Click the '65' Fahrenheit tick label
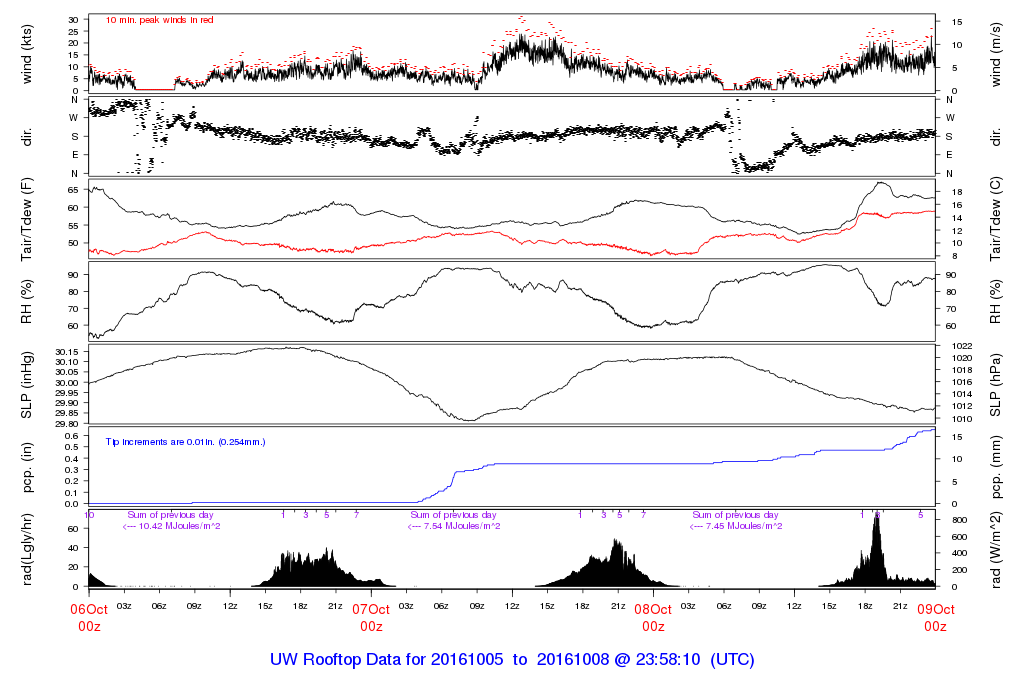The height and width of the screenshot is (700, 1024). 73,190
